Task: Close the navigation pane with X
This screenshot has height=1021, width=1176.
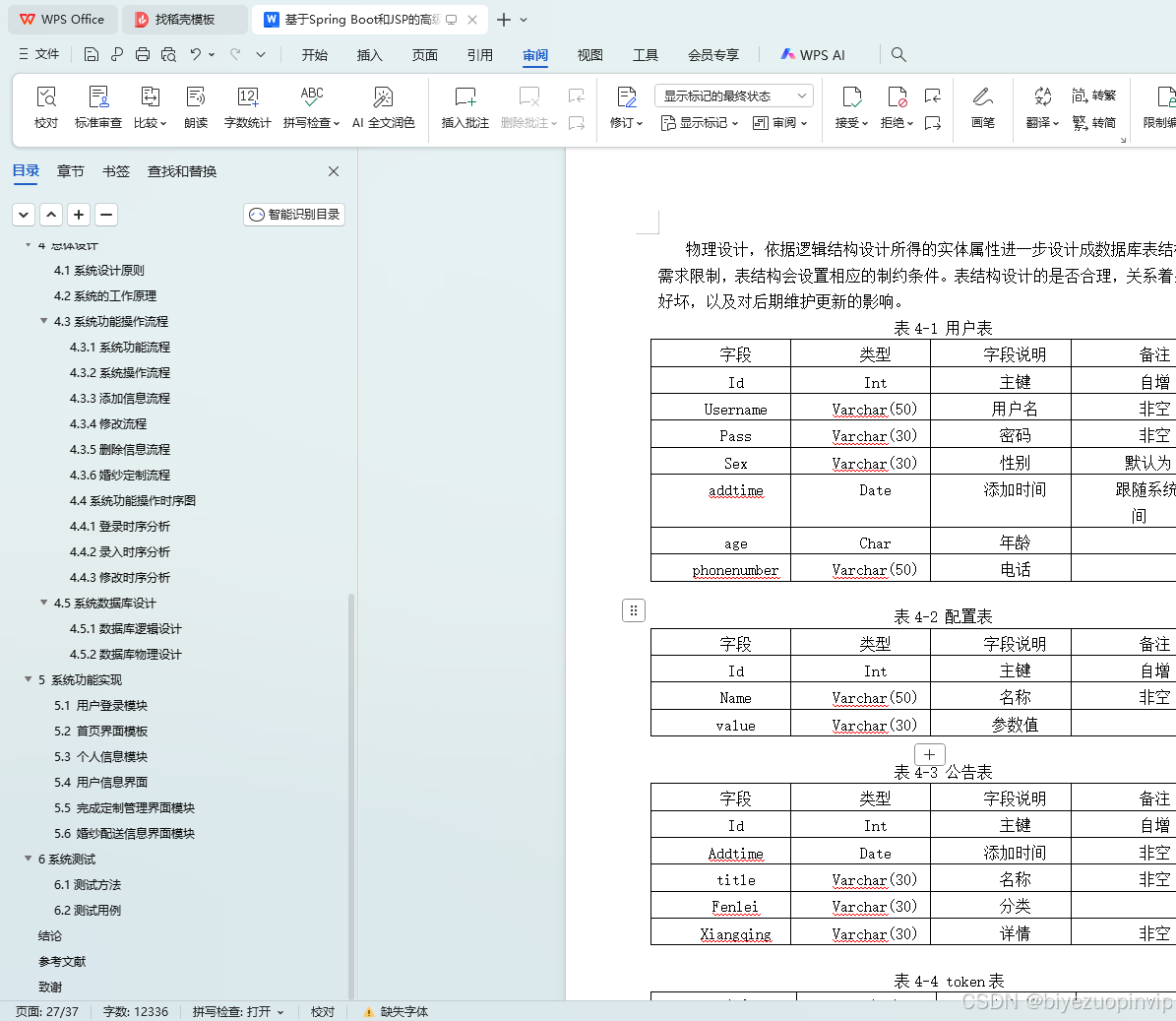Action: [x=334, y=171]
